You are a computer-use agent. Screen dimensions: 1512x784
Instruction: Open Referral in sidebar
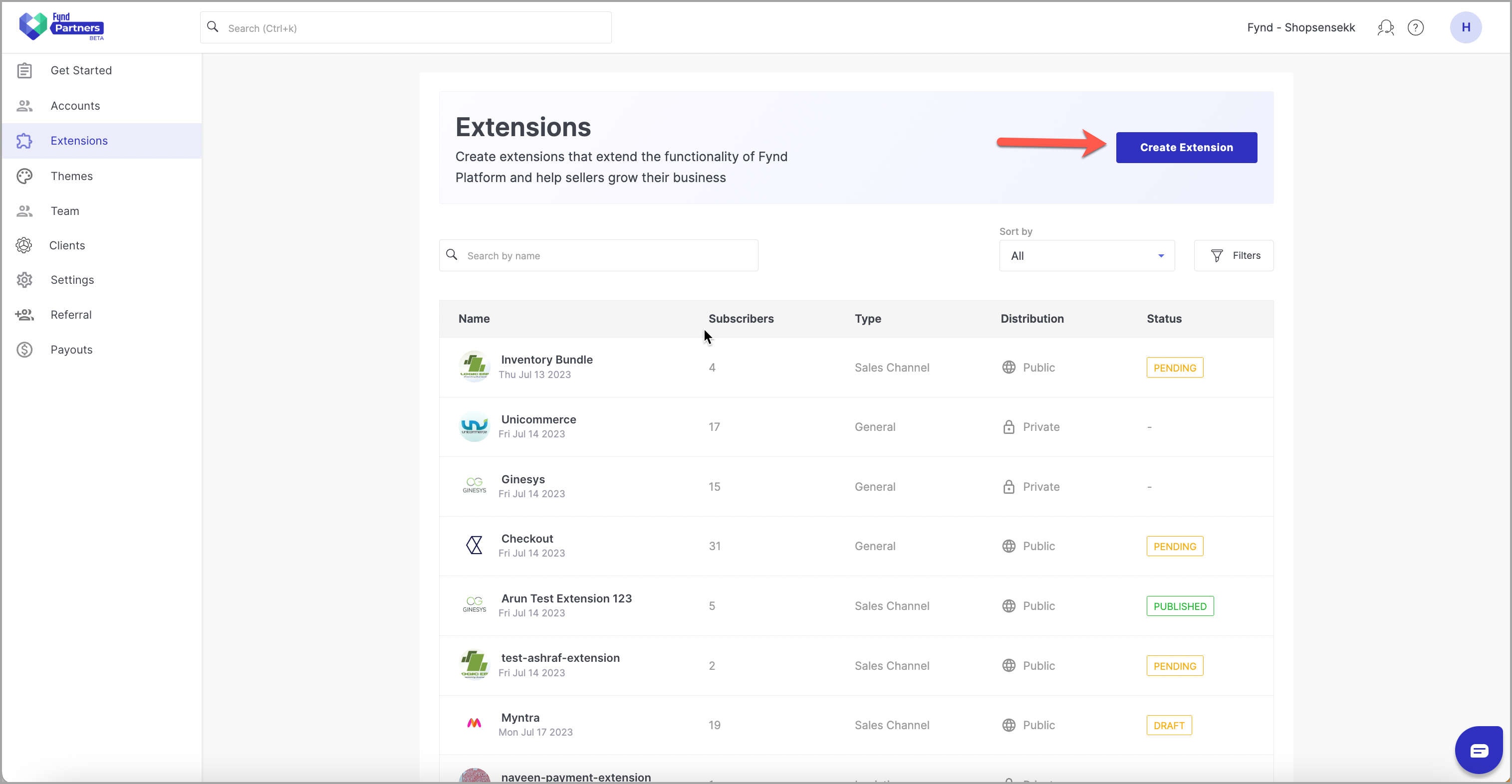(x=102, y=315)
